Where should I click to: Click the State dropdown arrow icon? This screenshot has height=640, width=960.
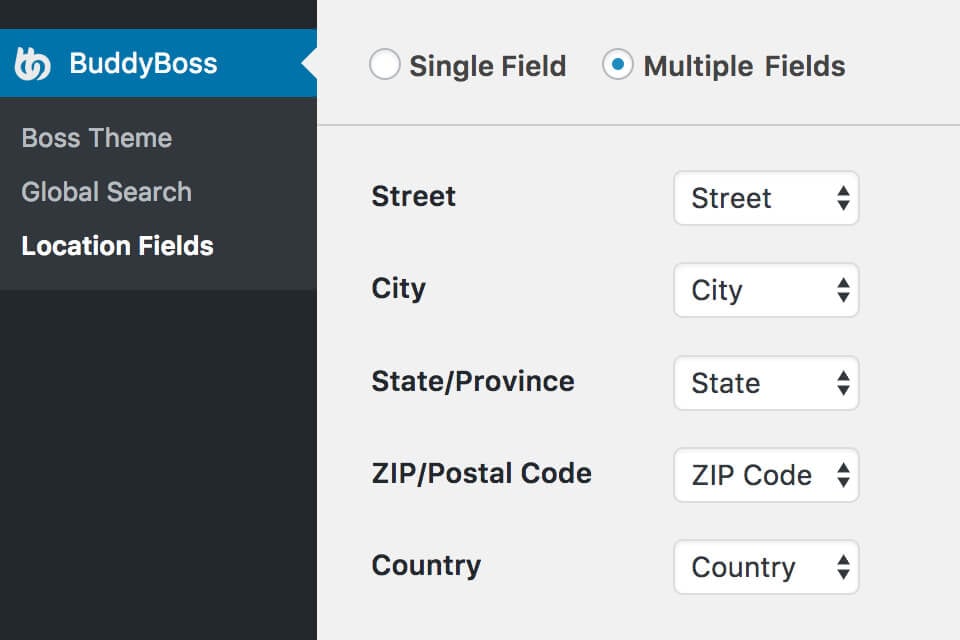(x=843, y=383)
